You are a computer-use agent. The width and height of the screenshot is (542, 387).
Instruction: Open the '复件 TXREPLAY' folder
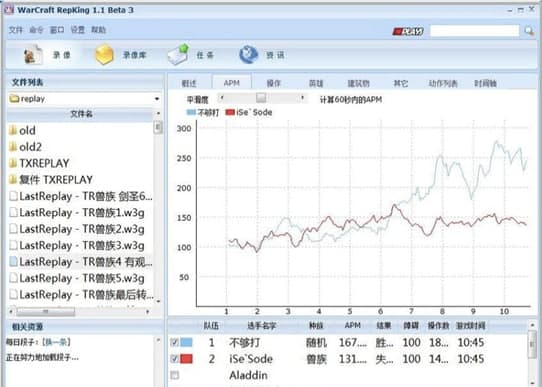[51, 180]
